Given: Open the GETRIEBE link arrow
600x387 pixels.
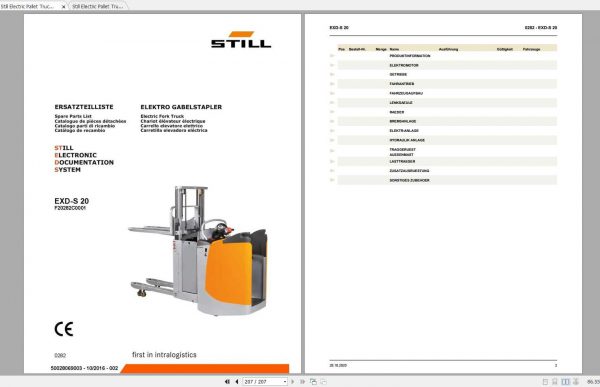Looking at the screenshot, I should pyautogui.click(x=332, y=75).
